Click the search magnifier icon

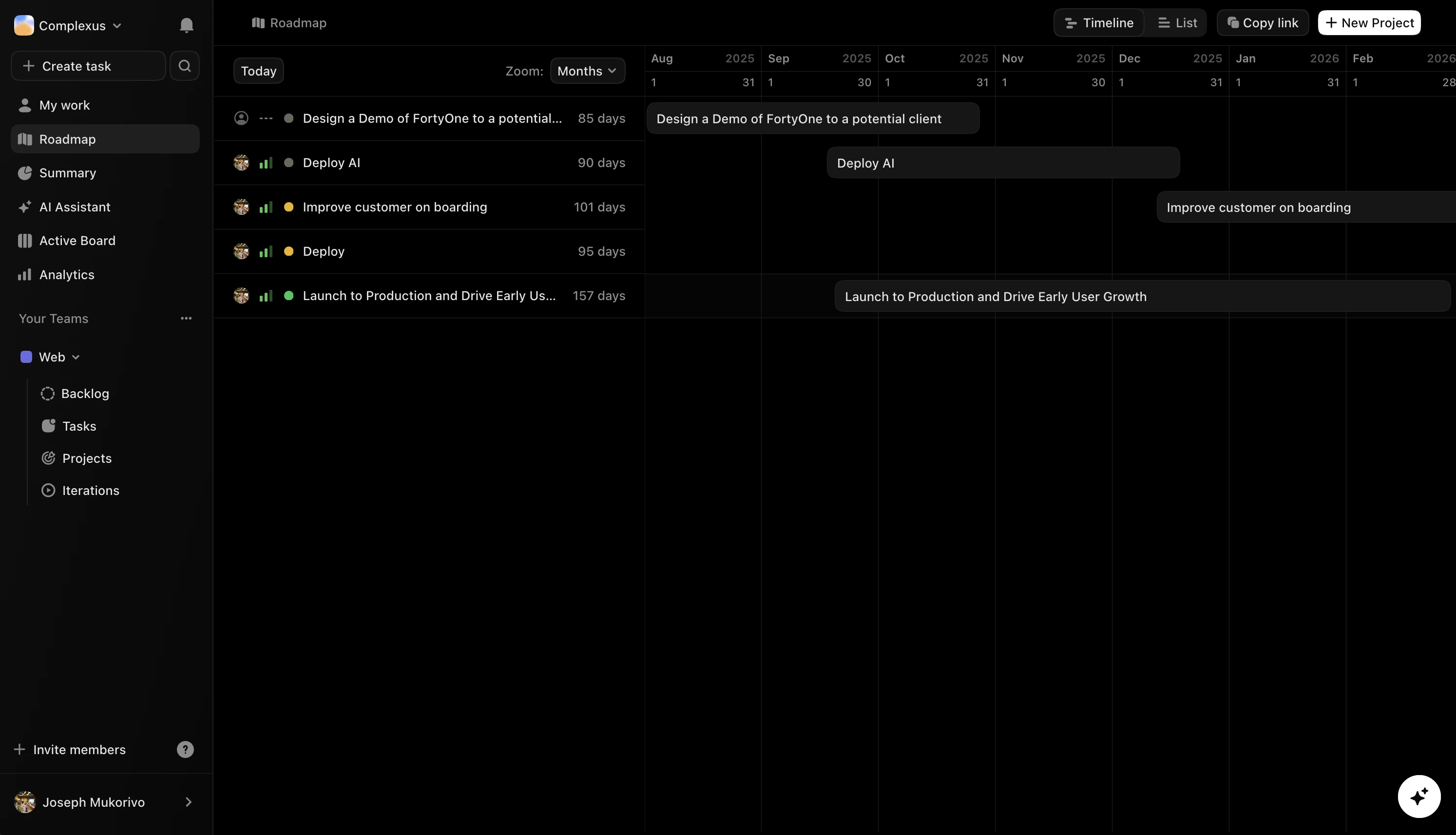pos(185,66)
